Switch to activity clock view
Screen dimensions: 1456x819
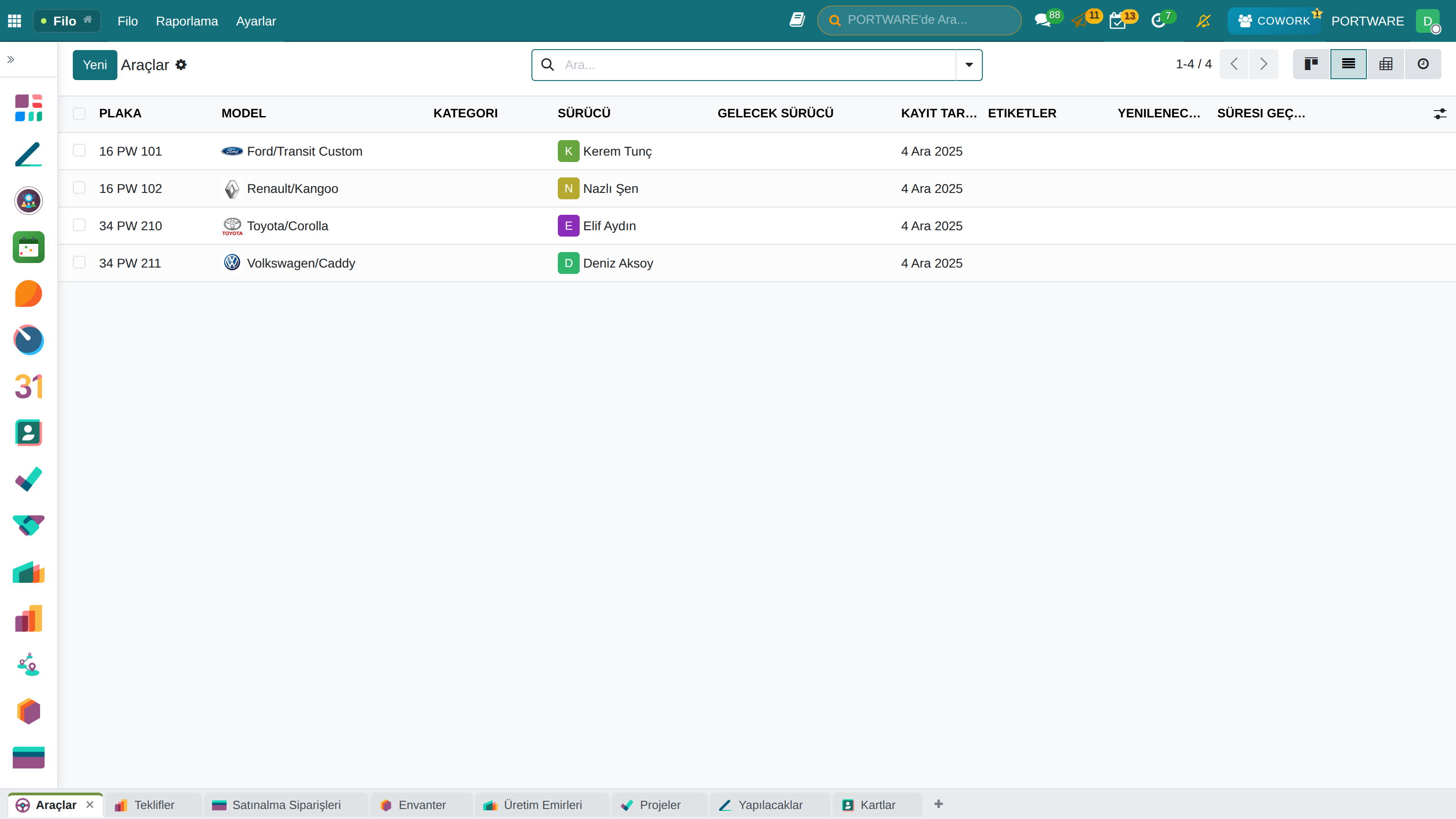1423,64
